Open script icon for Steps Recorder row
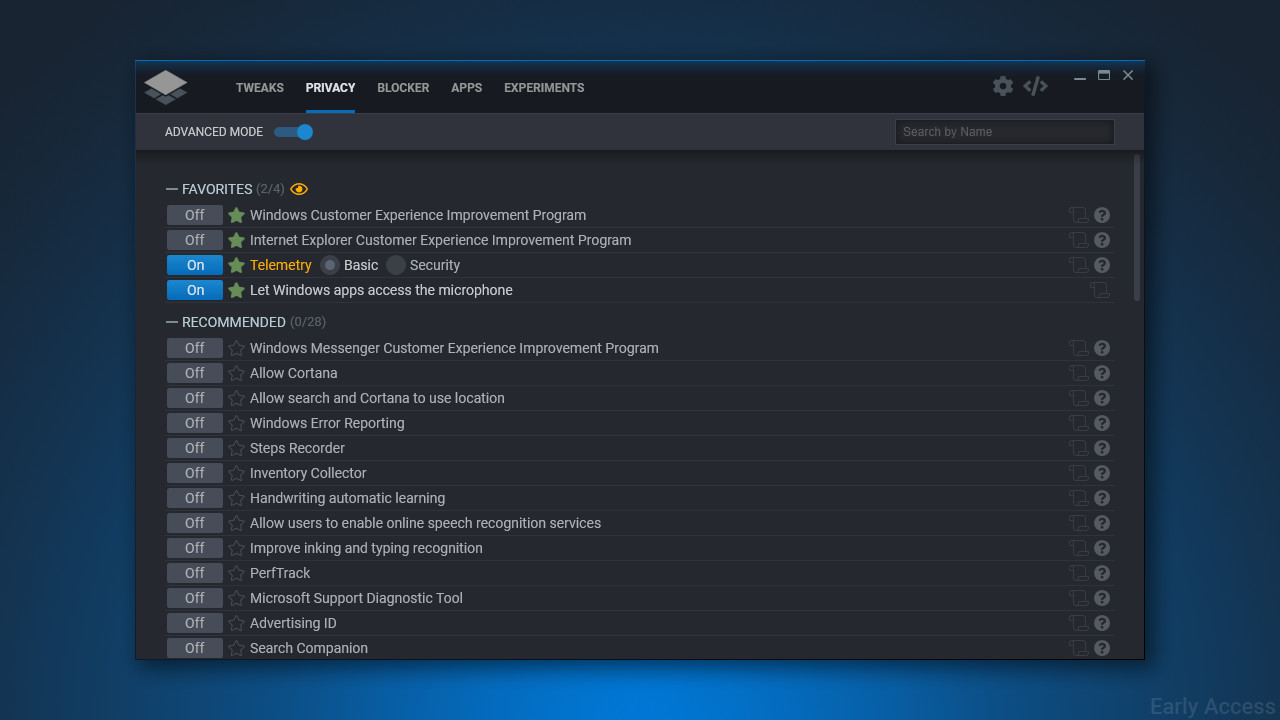This screenshot has height=720, width=1280. (1078, 448)
